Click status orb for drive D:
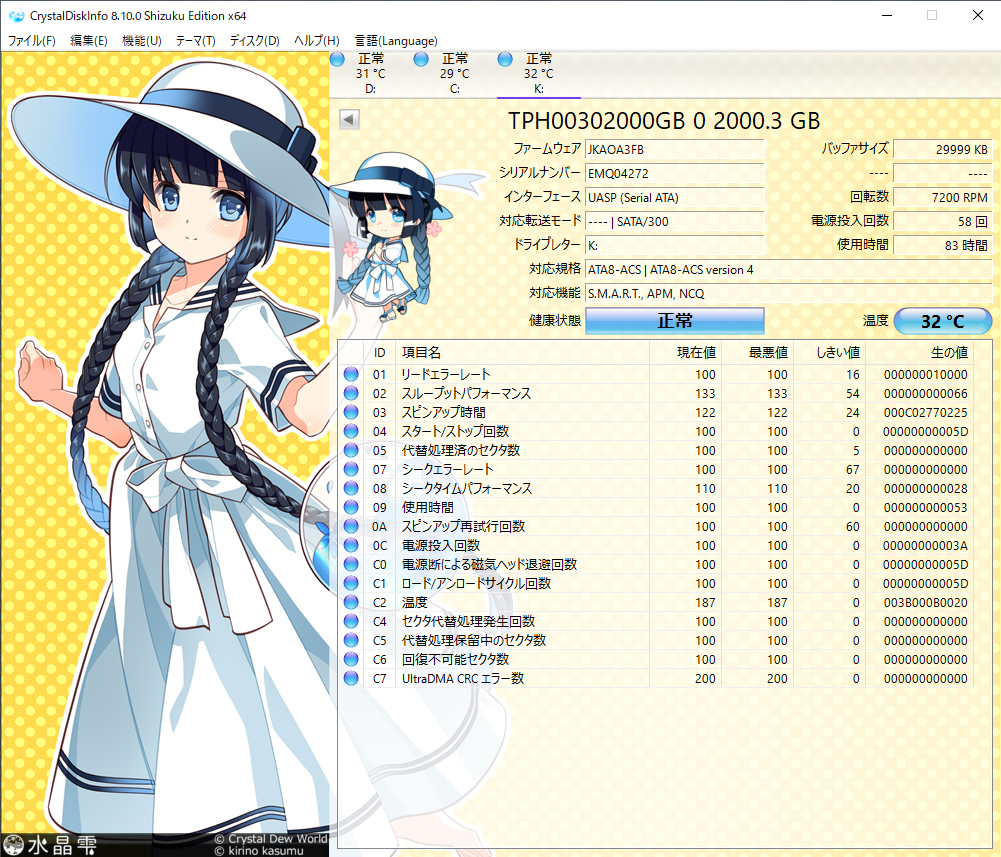 point(337,60)
